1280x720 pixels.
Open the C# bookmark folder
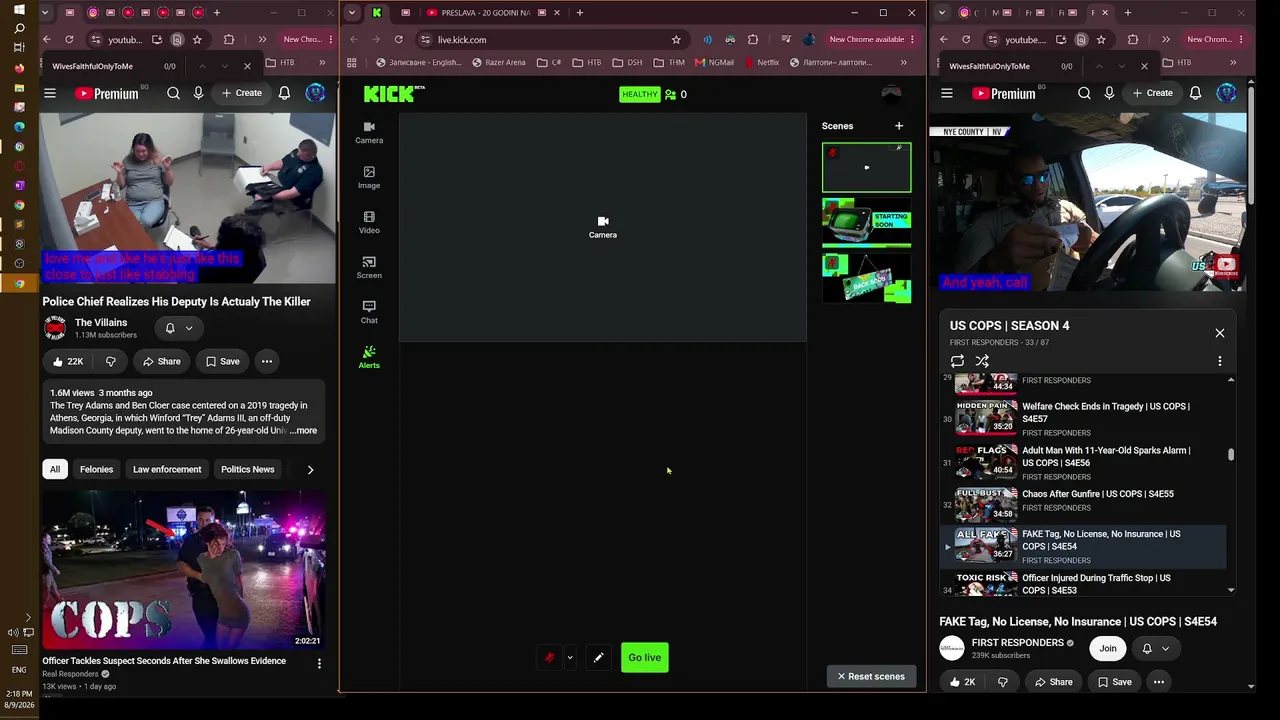(x=549, y=62)
